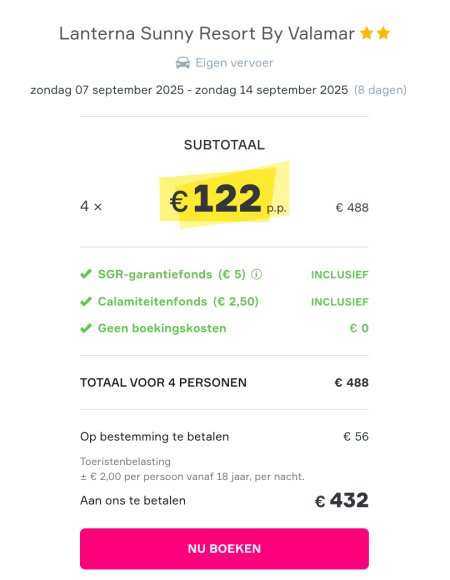Click the travel dates line
Image resolution: width=450 pixels, height=580 pixels.
pyautogui.click(x=189, y=90)
